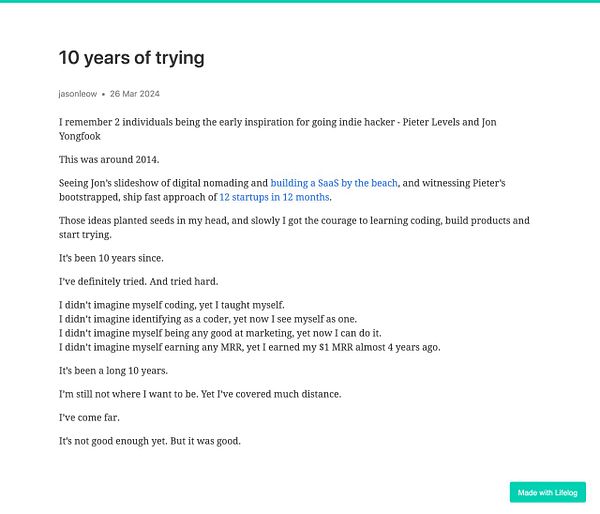Screen dimensions: 600x514
Task: Click the '10 years of trying' title
Action: [132, 58]
